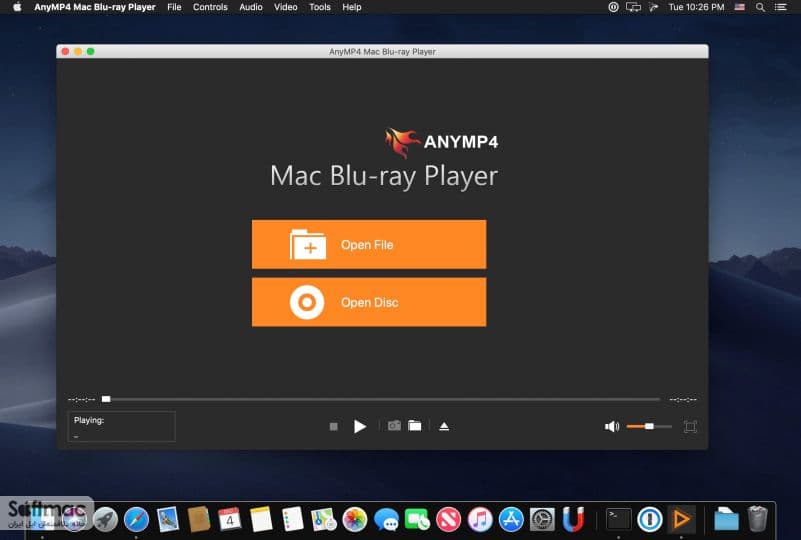The height and width of the screenshot is (540, 801).
Task: Click the AnyMP4 Mac Blu-ray Player window title
Action: (382, 52)
